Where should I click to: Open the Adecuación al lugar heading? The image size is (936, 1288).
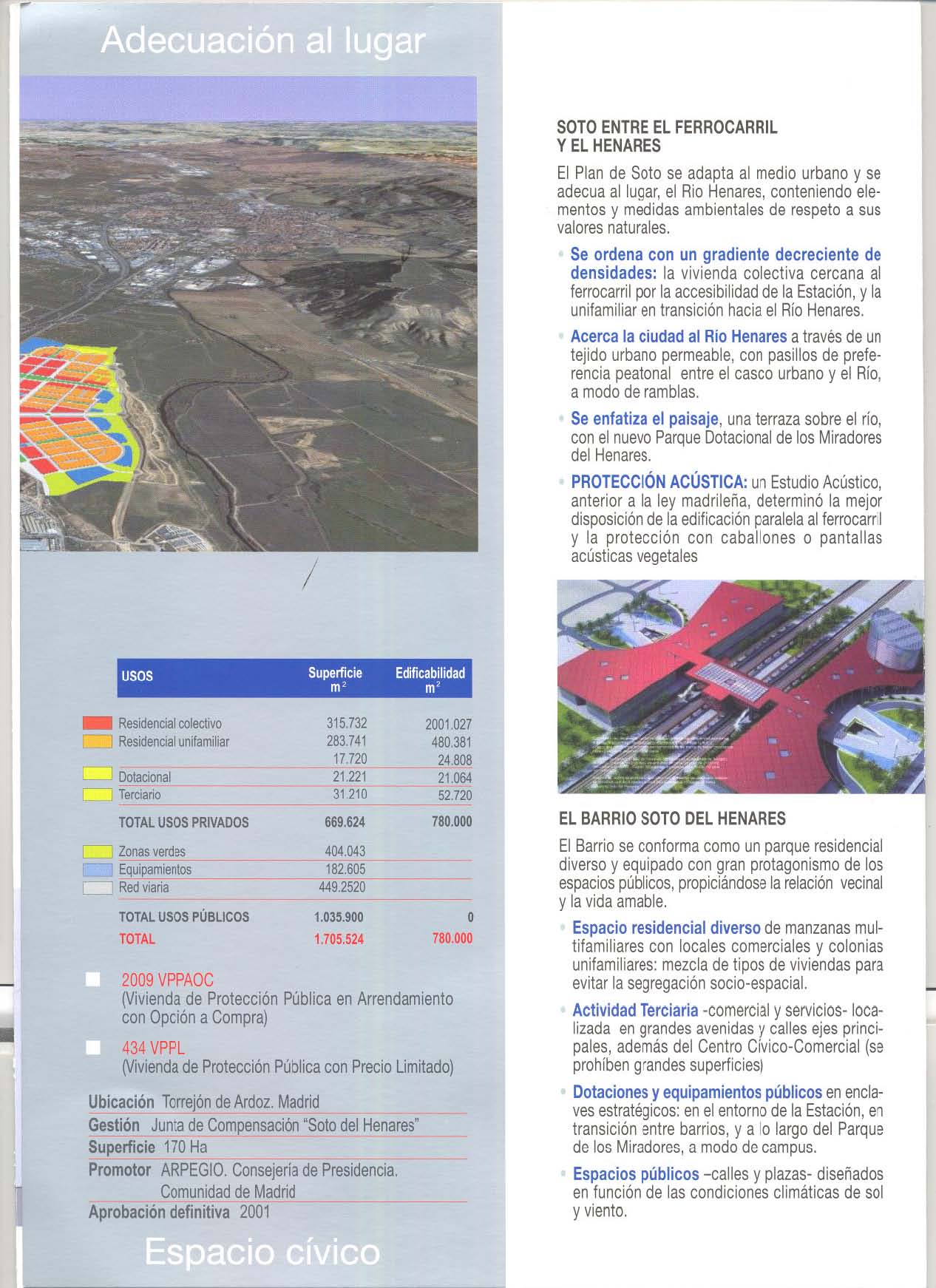point(262,41)
